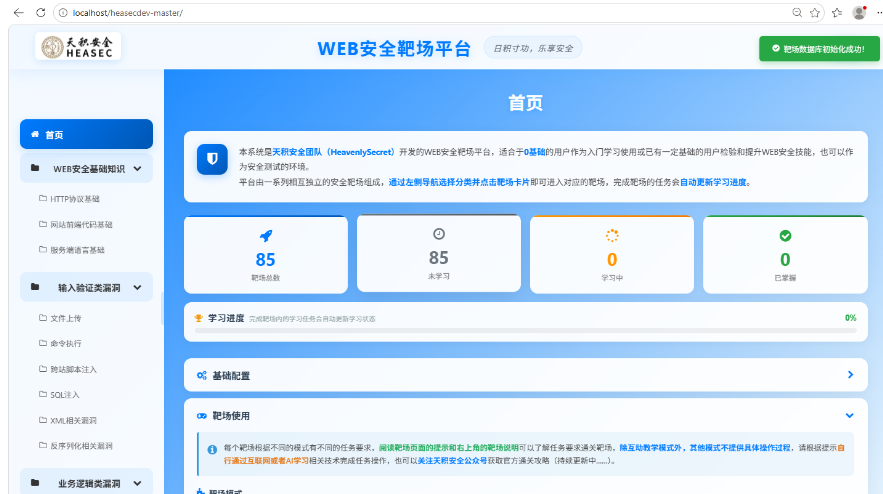
Task: Add page to favorites with star icon
Action: coord(815,12)
